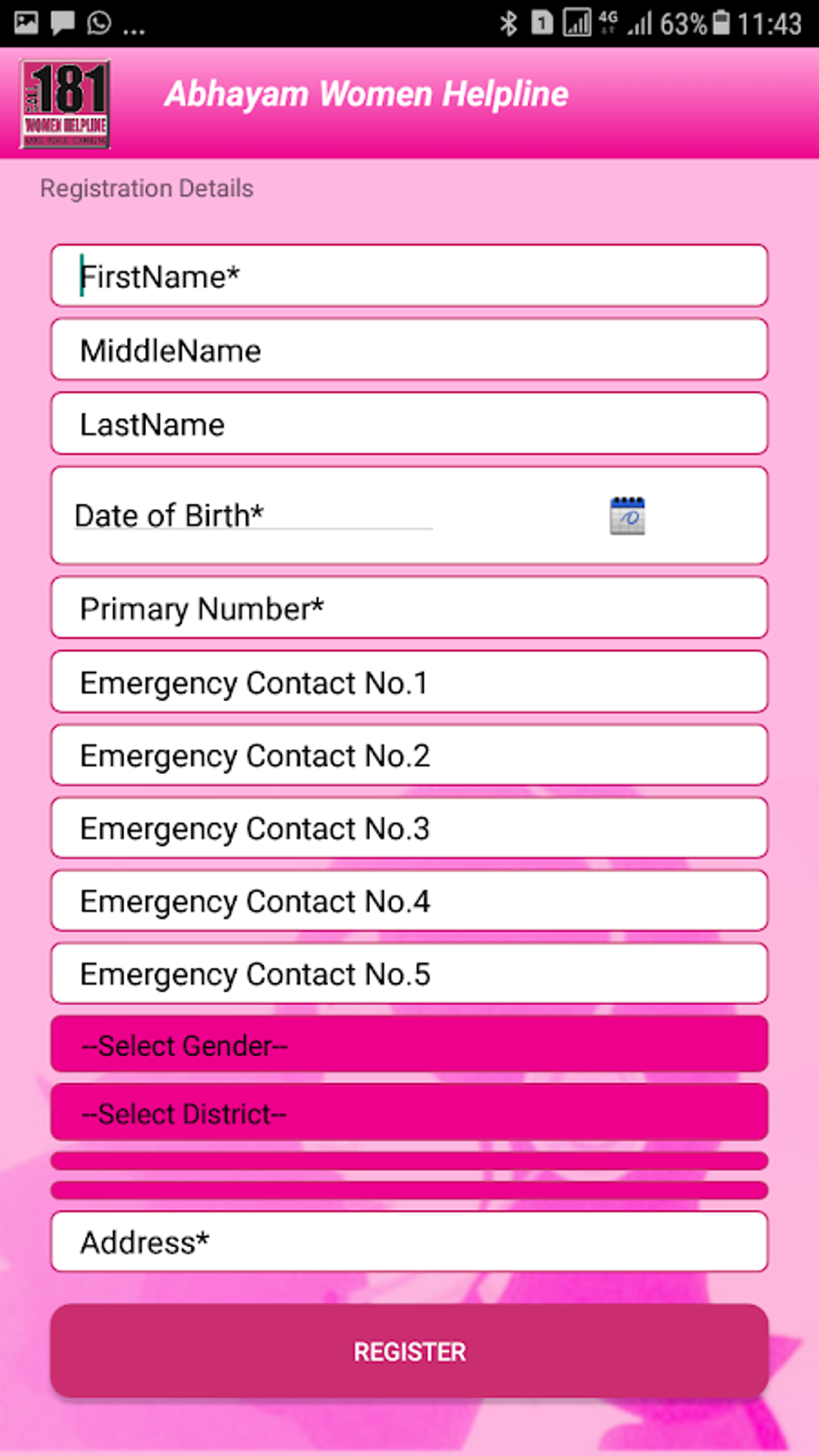Open the Select Gender dropdown
Screen dimensions: 819x1456
409,1045
